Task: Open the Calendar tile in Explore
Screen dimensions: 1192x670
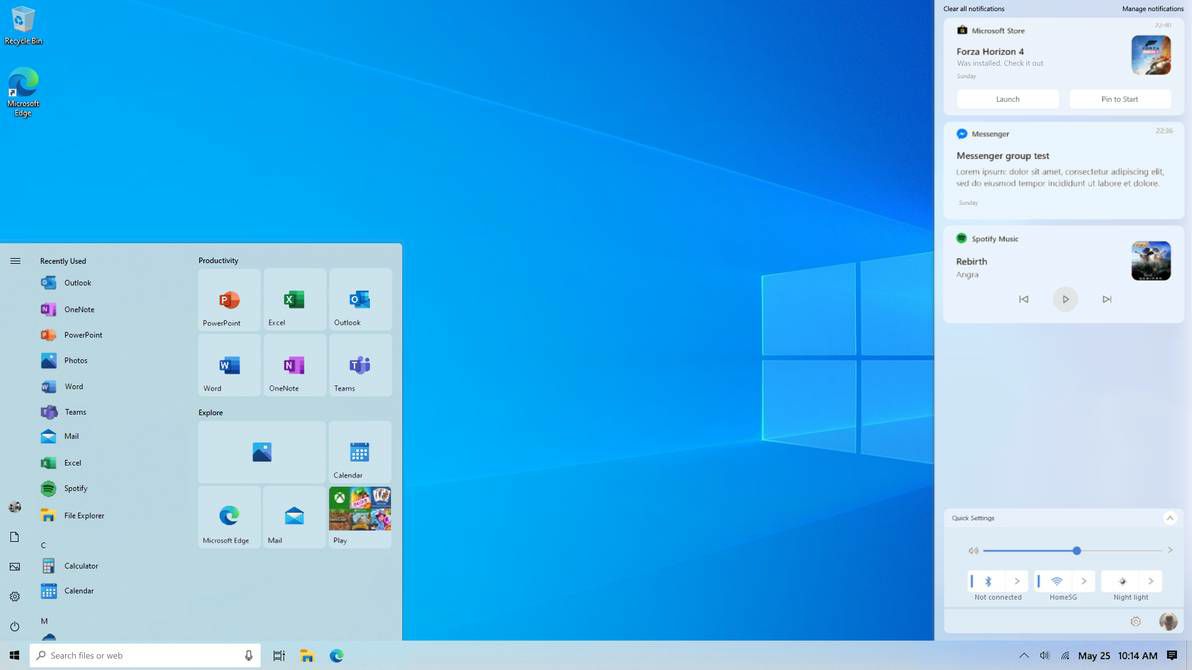Action: coord(360,452)
